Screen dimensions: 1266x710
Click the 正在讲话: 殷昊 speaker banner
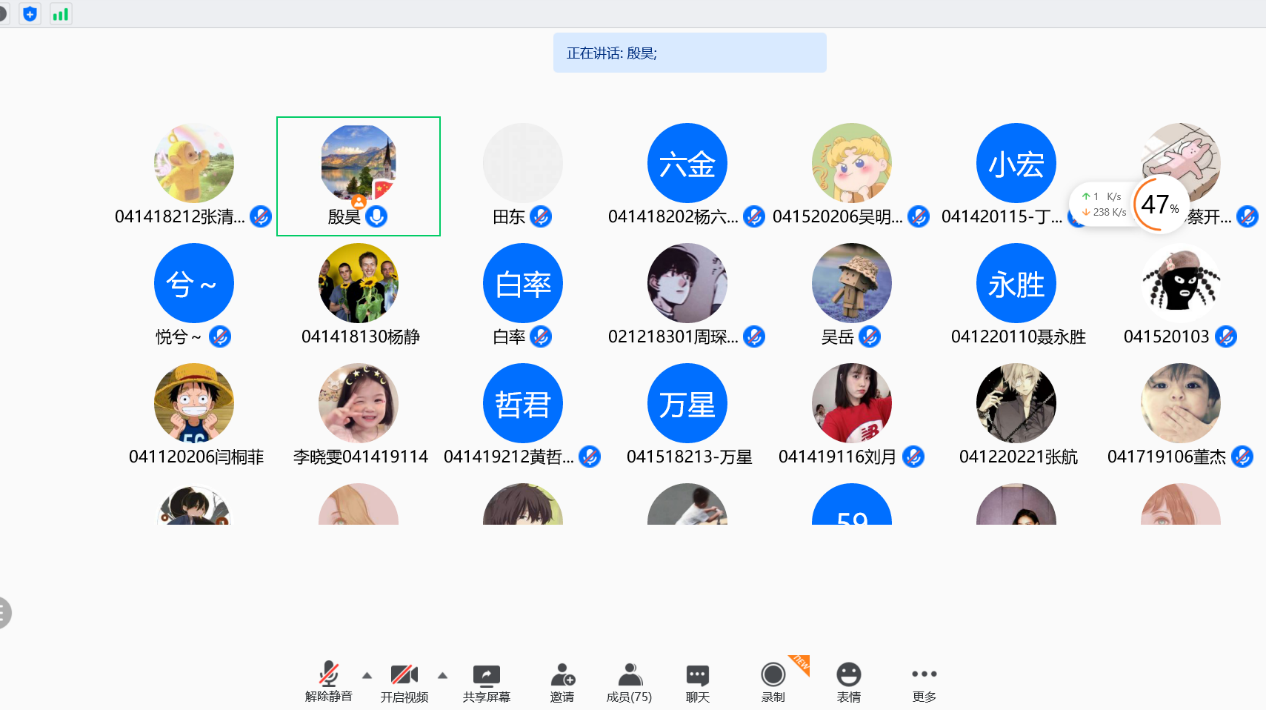pyautogui.click(x=690, y=53)
